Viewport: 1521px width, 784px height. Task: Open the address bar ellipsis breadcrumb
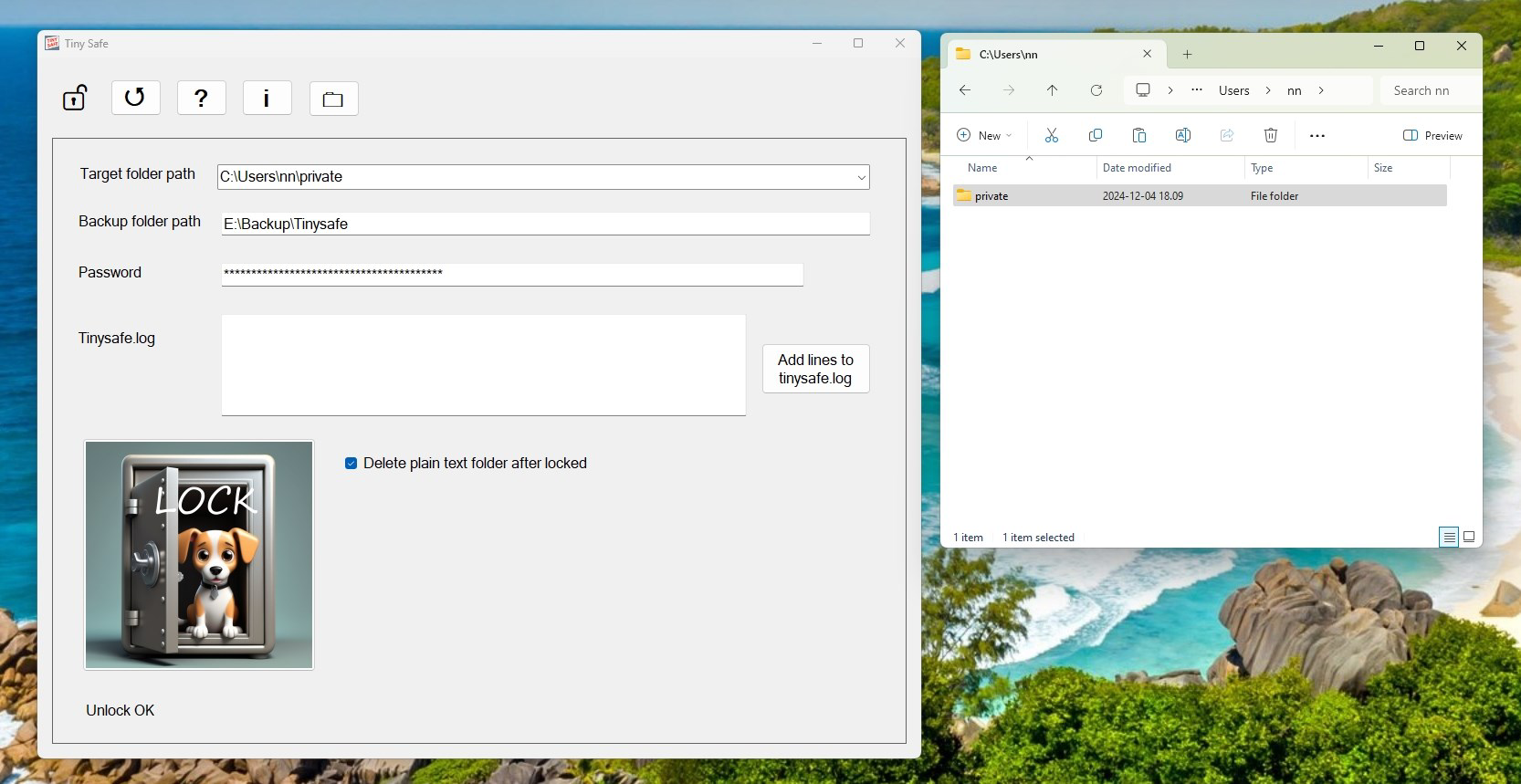pos(1197,90)
